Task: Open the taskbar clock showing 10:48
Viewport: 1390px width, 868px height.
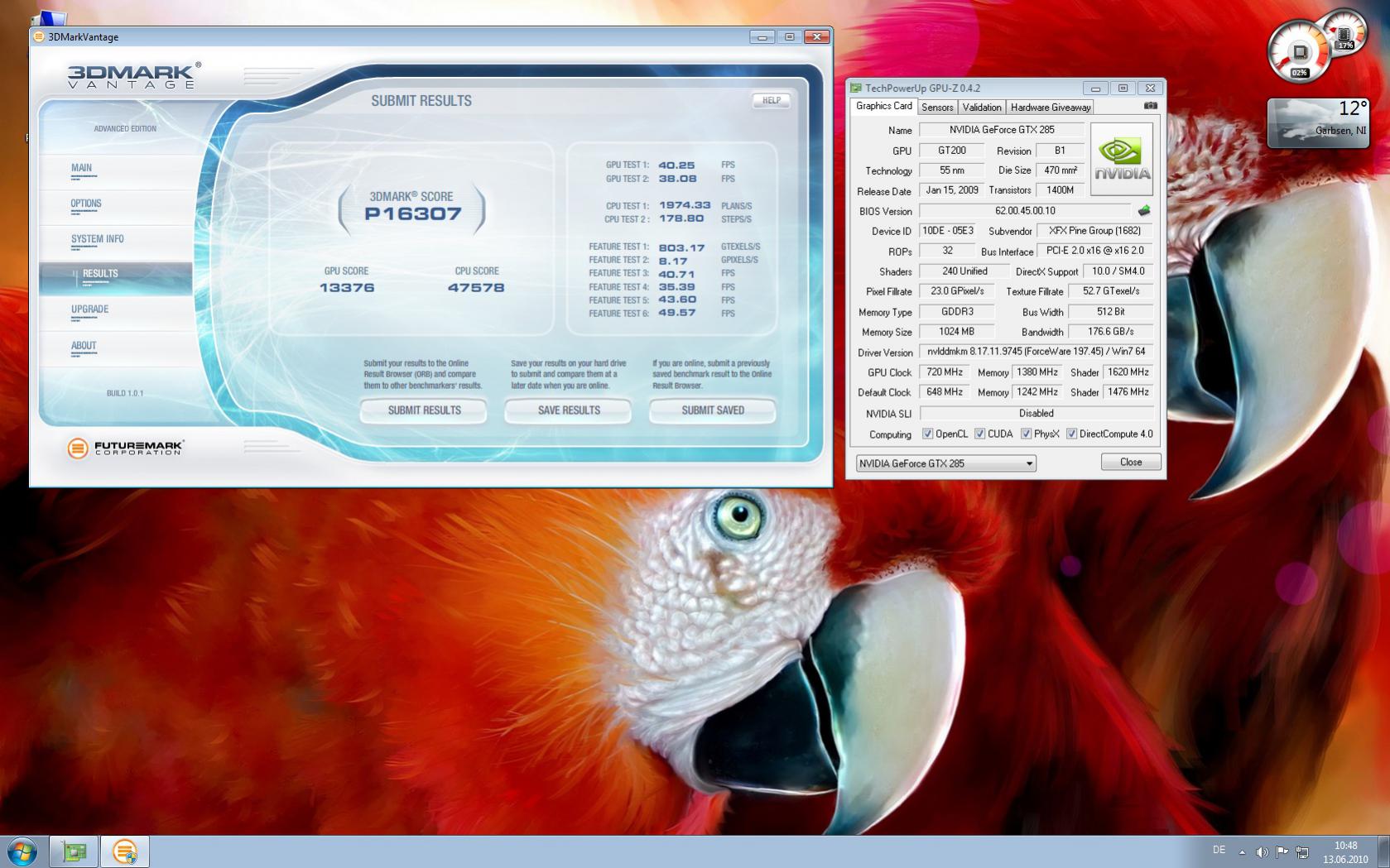Action: (1345, 851)
